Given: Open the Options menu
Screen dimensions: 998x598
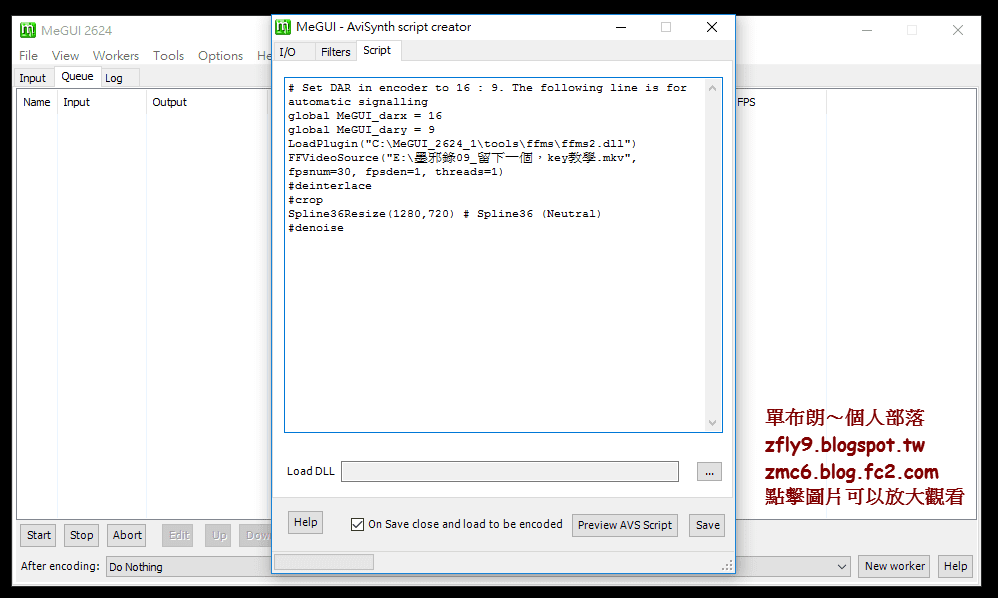Looking at the screenshot, I should click(x=220, y=56).
